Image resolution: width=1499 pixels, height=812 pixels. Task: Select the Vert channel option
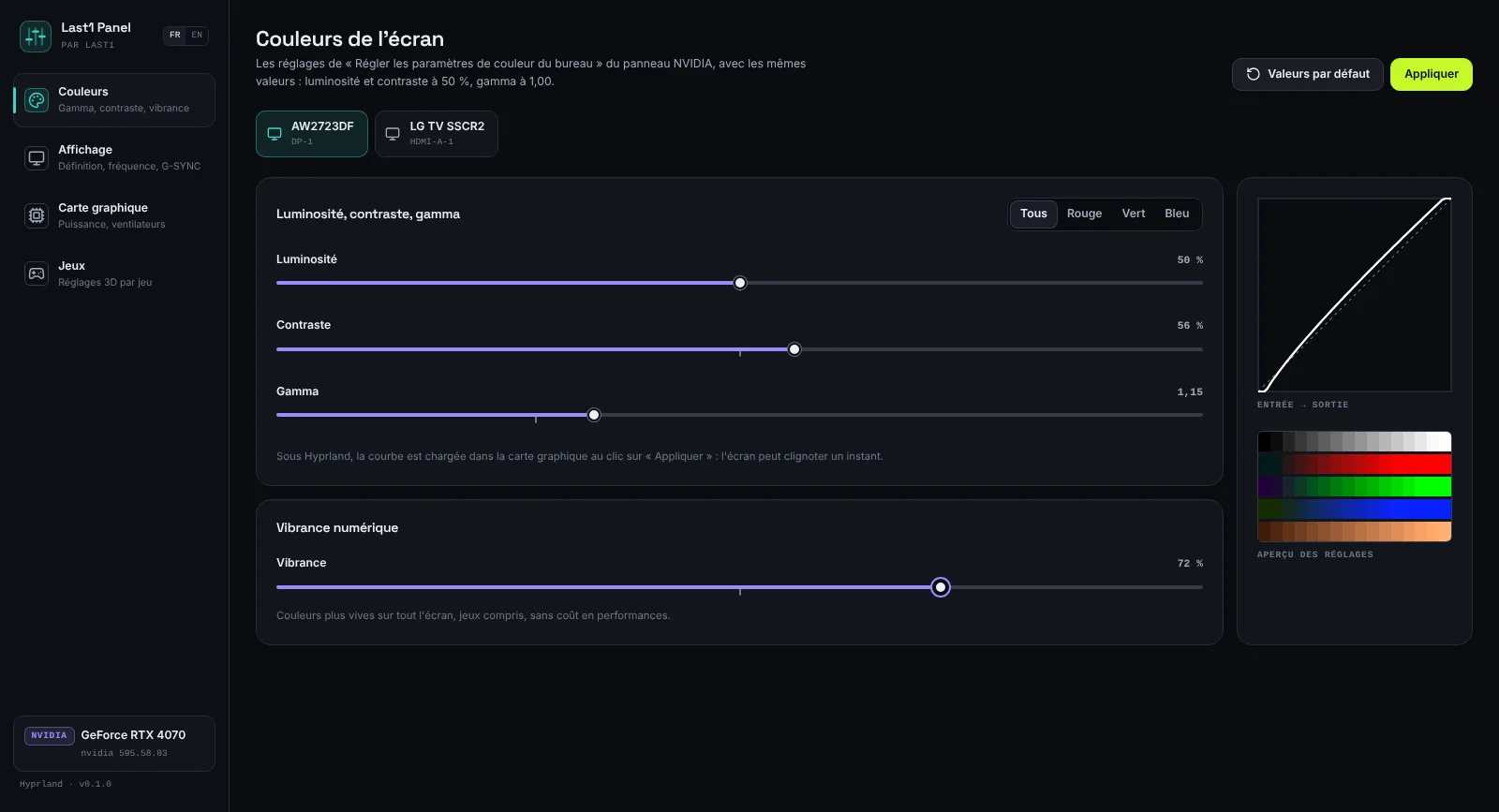1134,214
